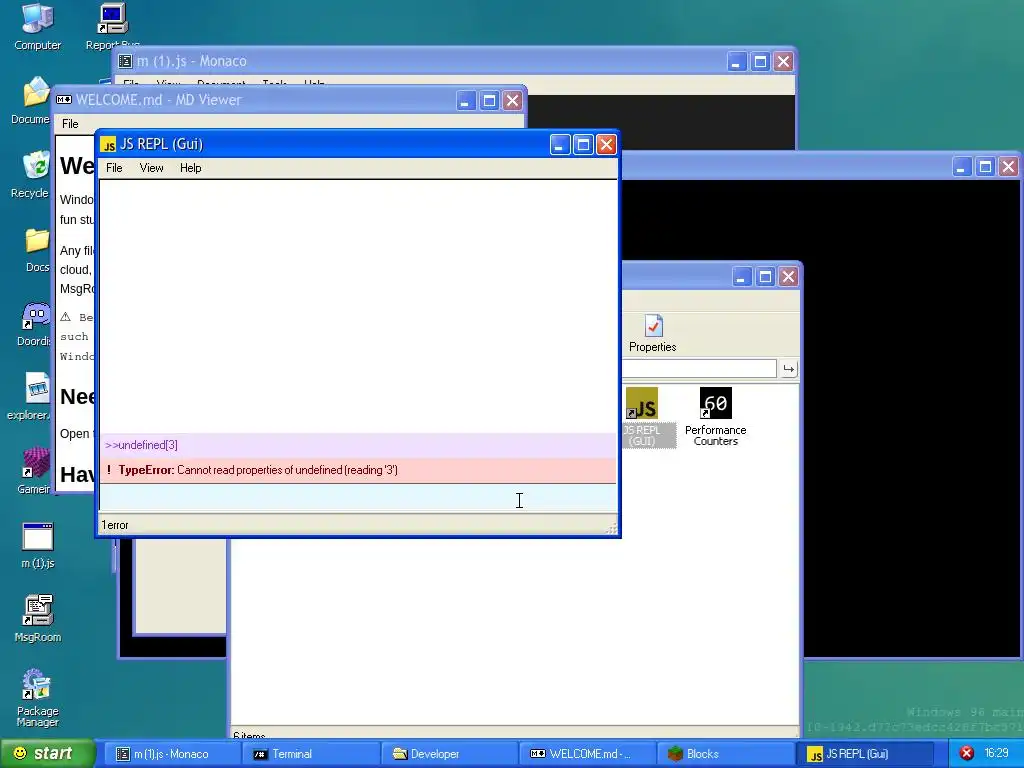Open the m (1).js file icon

[x=38, y=545]
